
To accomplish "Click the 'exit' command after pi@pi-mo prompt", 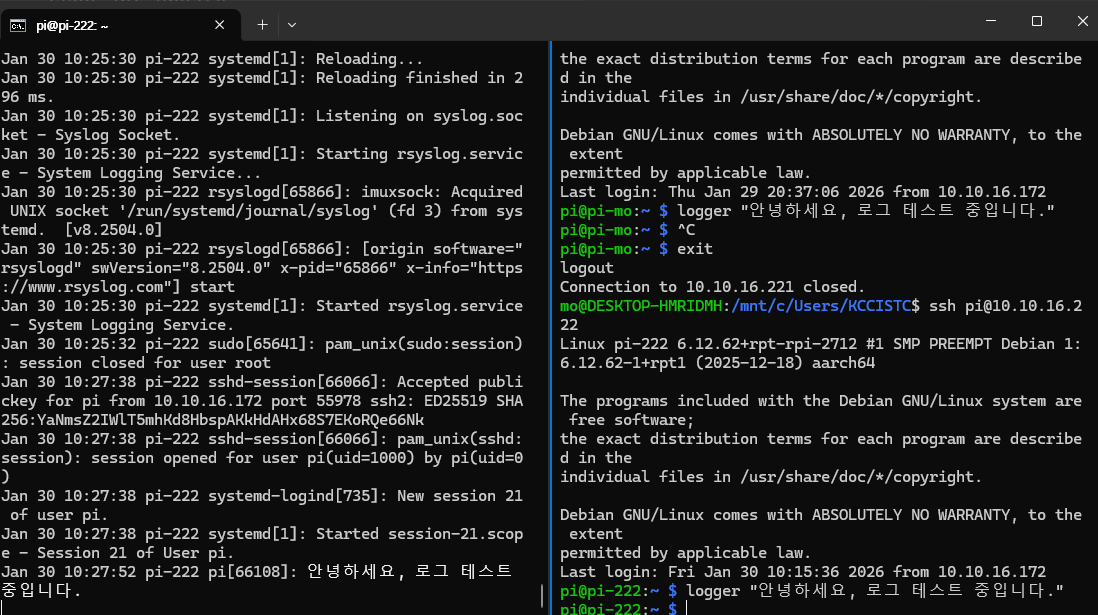I will 695,249.
